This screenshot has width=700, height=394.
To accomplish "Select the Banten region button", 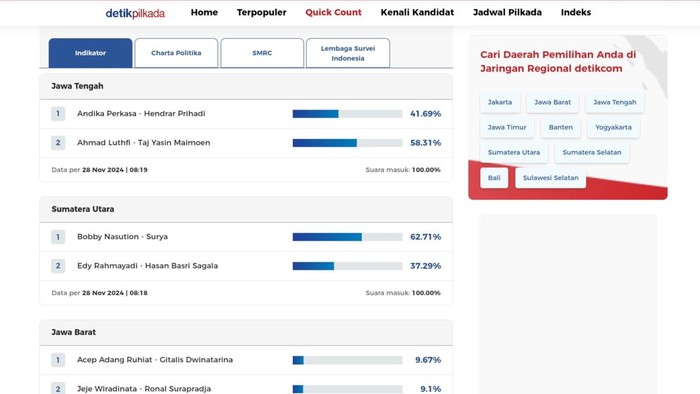I will pyautogui.click(x=561, y=127).
